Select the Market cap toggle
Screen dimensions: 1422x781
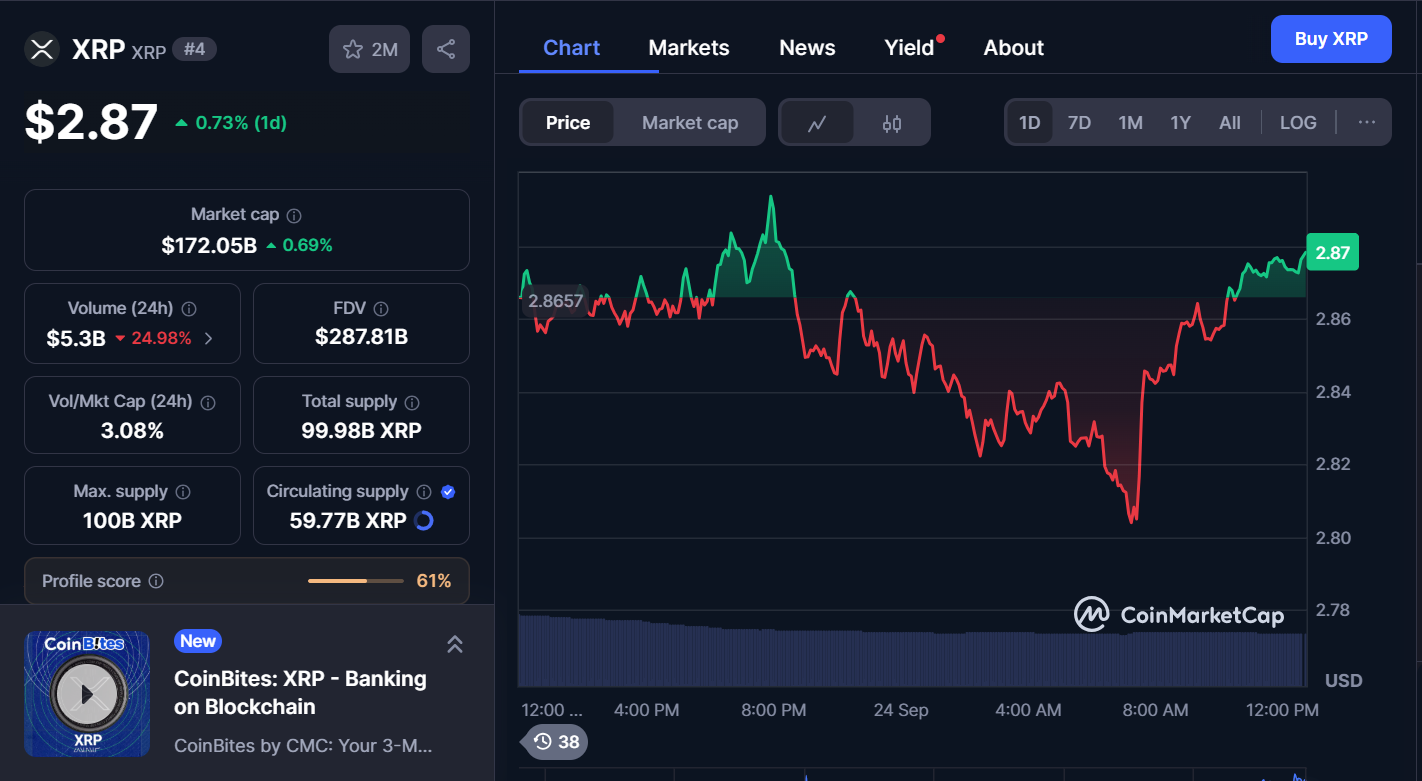point(690,123)
